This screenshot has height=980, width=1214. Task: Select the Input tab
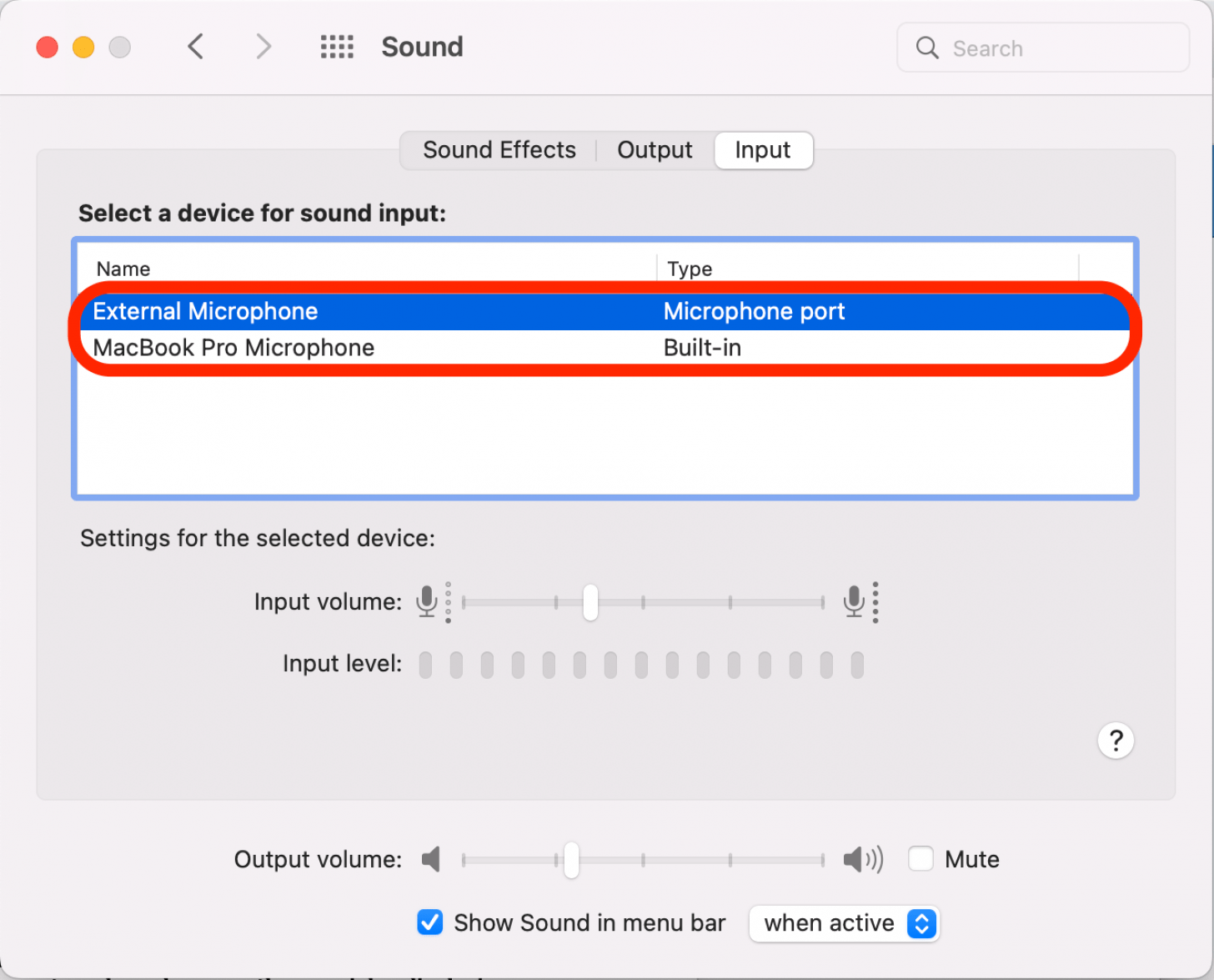(x=763, y=150)
